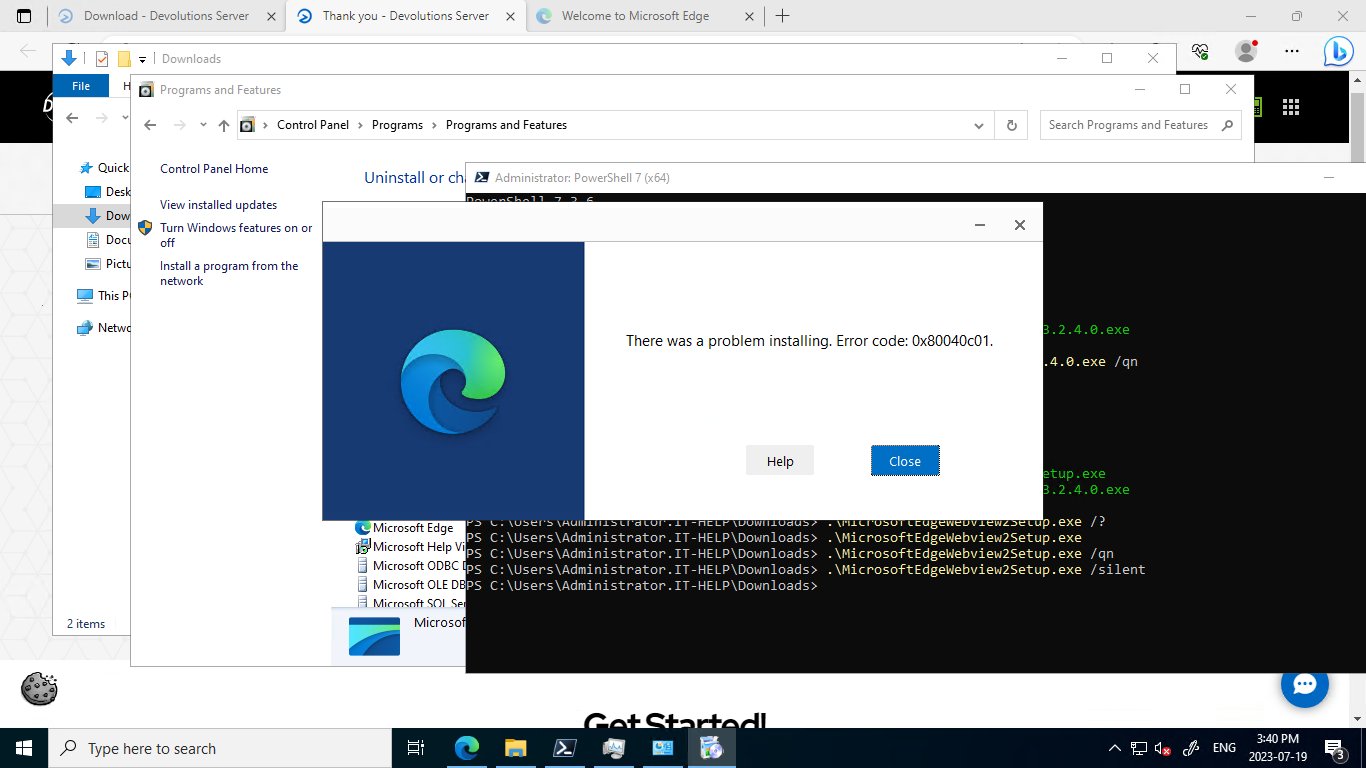
Task: Open the notification center icon
Action: pos(1336,748)
